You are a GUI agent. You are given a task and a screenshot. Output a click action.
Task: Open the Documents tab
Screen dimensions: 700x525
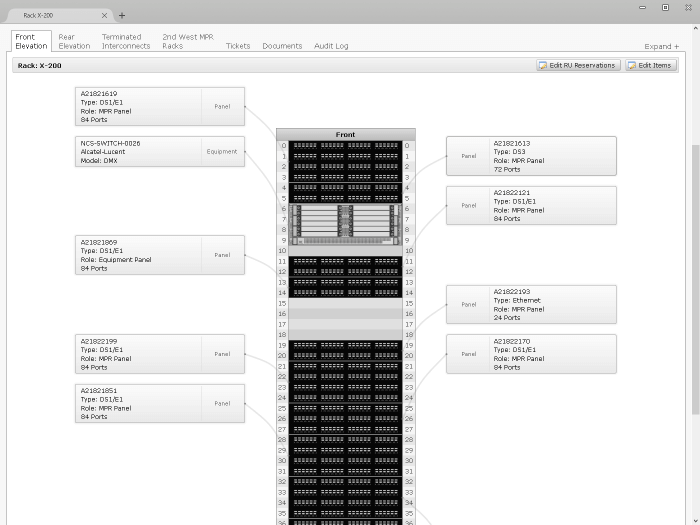[x=282, y=46]
